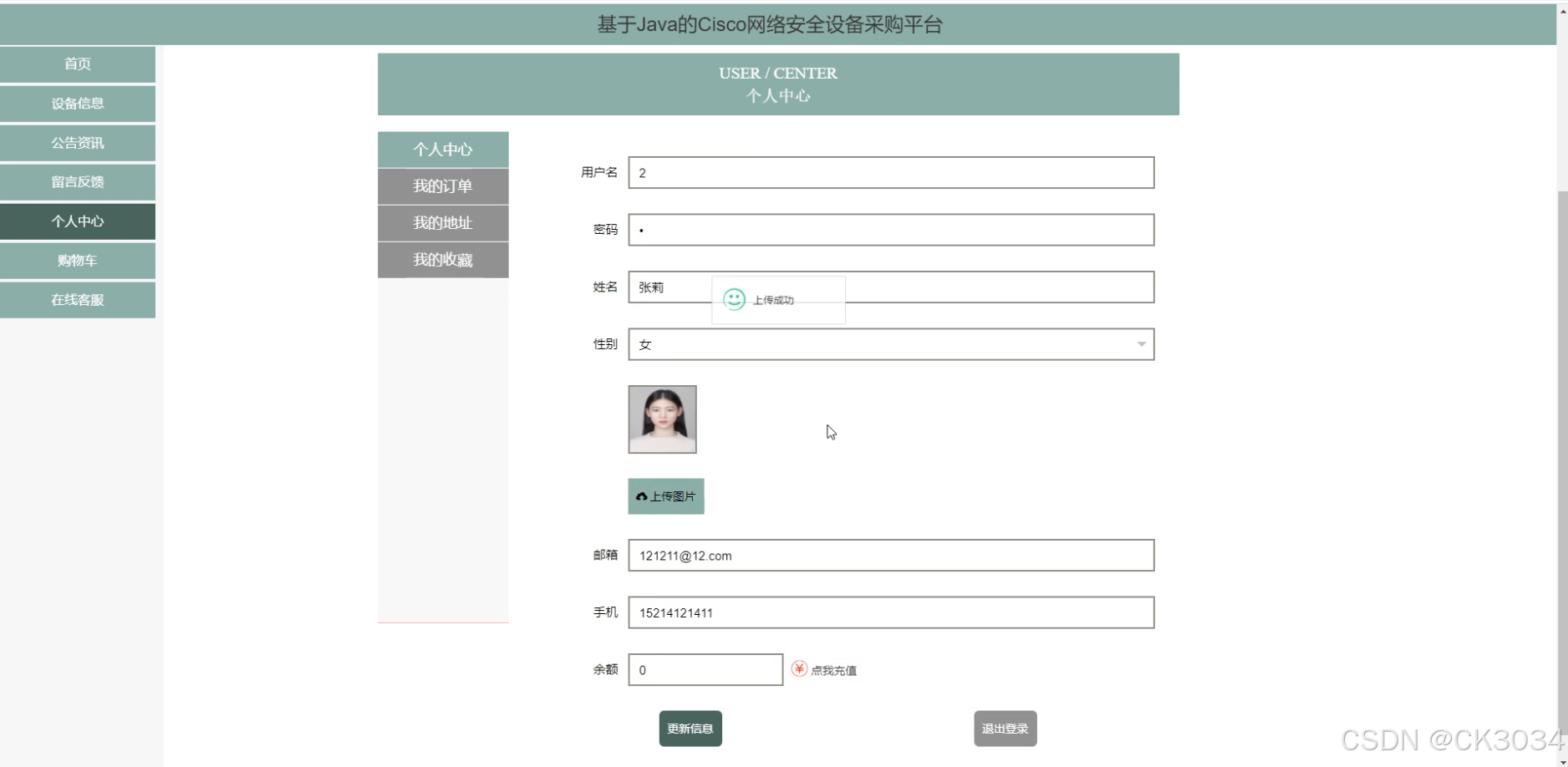Viewport: 1568px width, 767px height.
Task: Click the 用户名 username input field
Action: [x=890, y=173]
